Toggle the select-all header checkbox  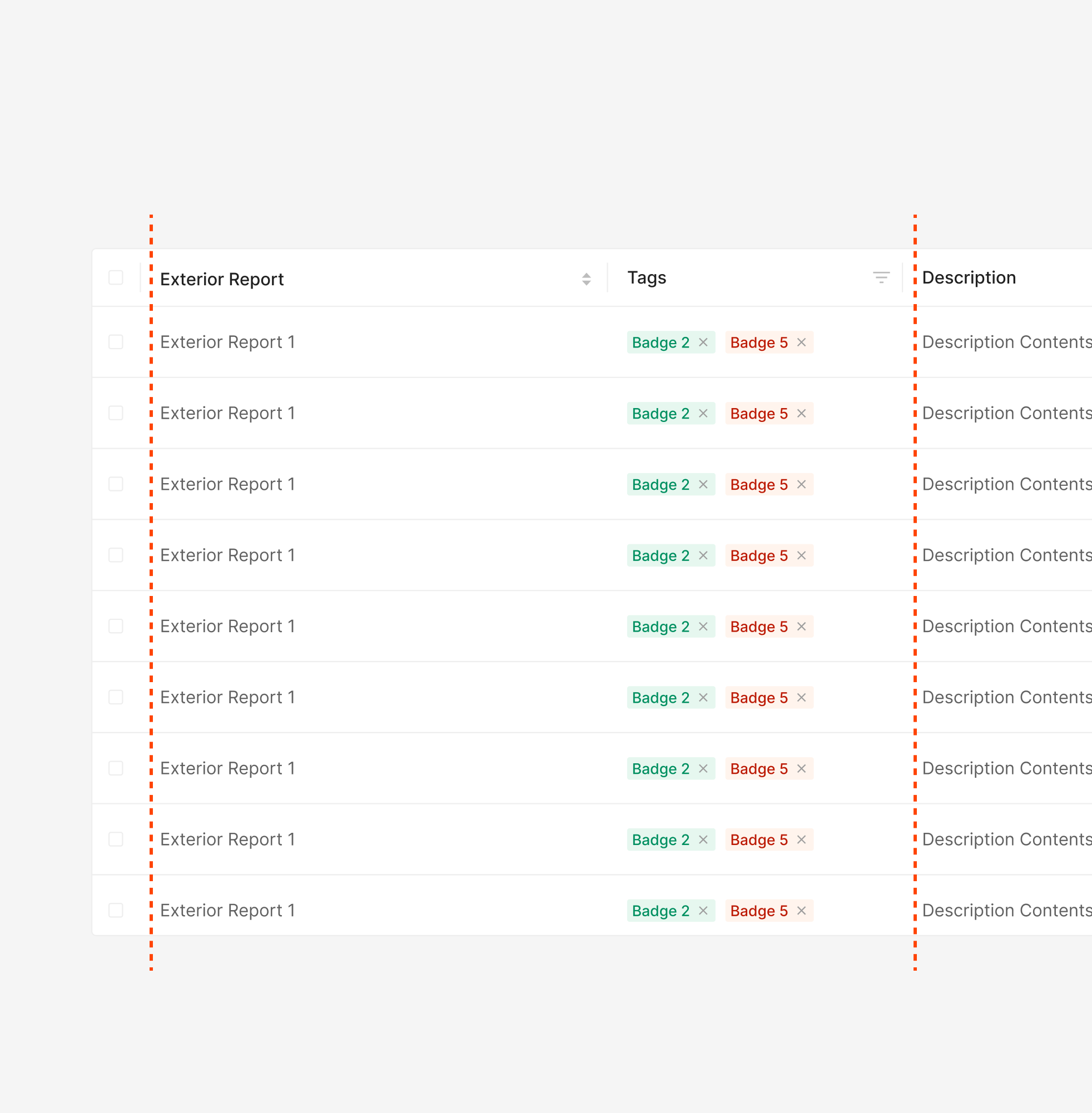(116, 277)
